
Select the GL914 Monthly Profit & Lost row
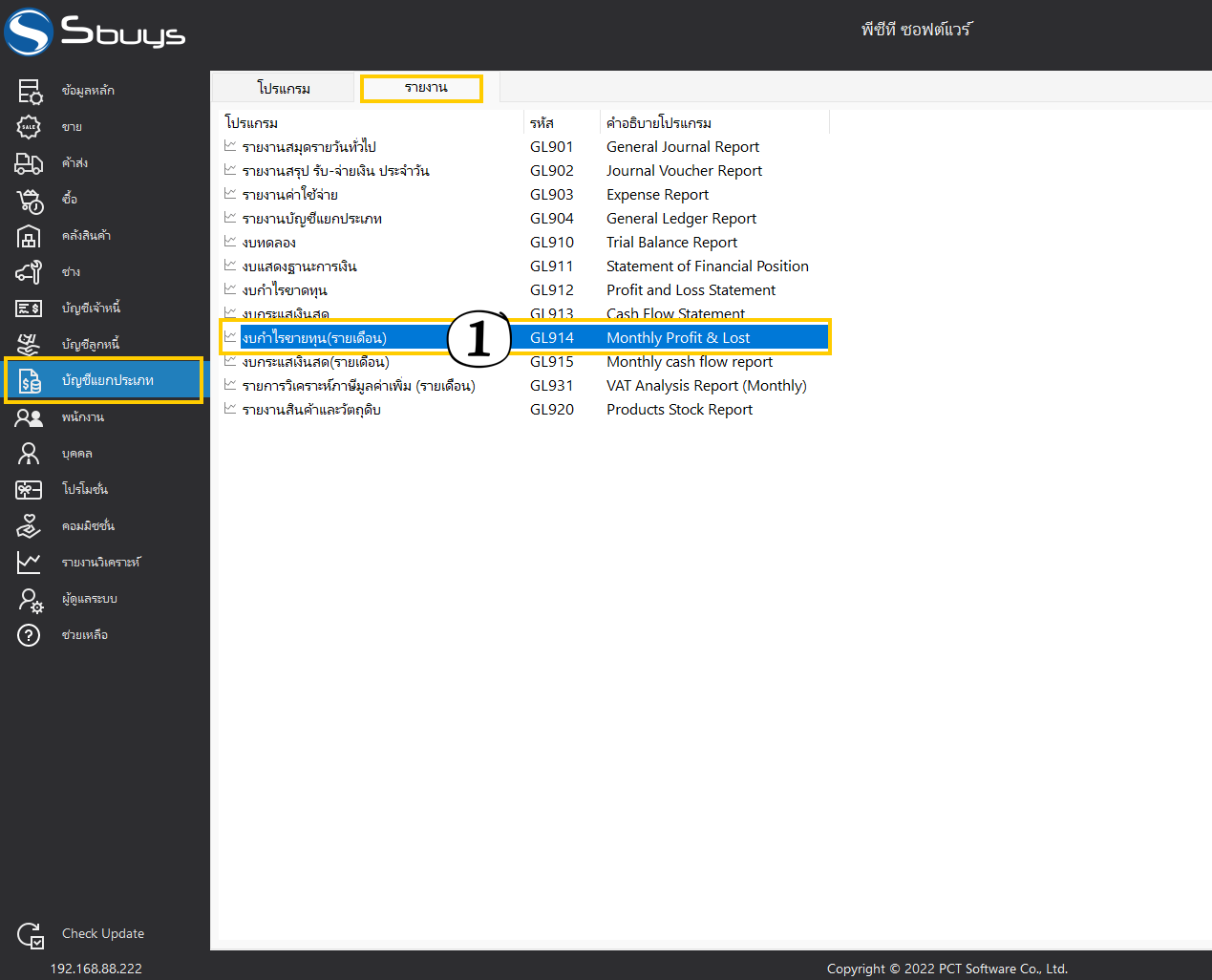click(x=524, y=338)
